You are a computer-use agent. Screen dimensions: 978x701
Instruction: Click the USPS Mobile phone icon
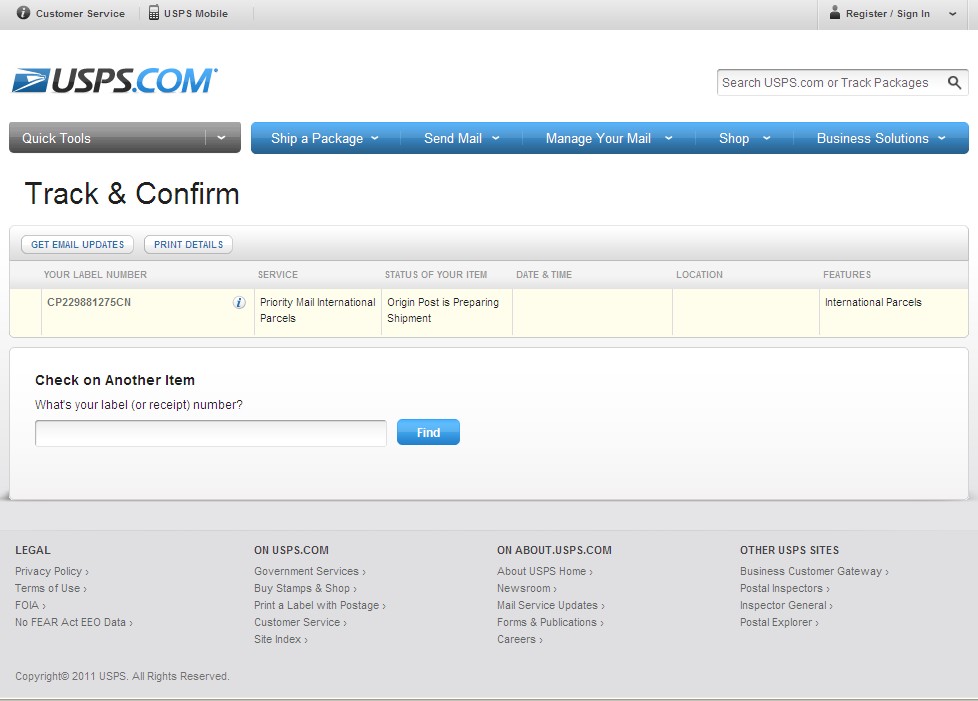click(x=154, y=13)
